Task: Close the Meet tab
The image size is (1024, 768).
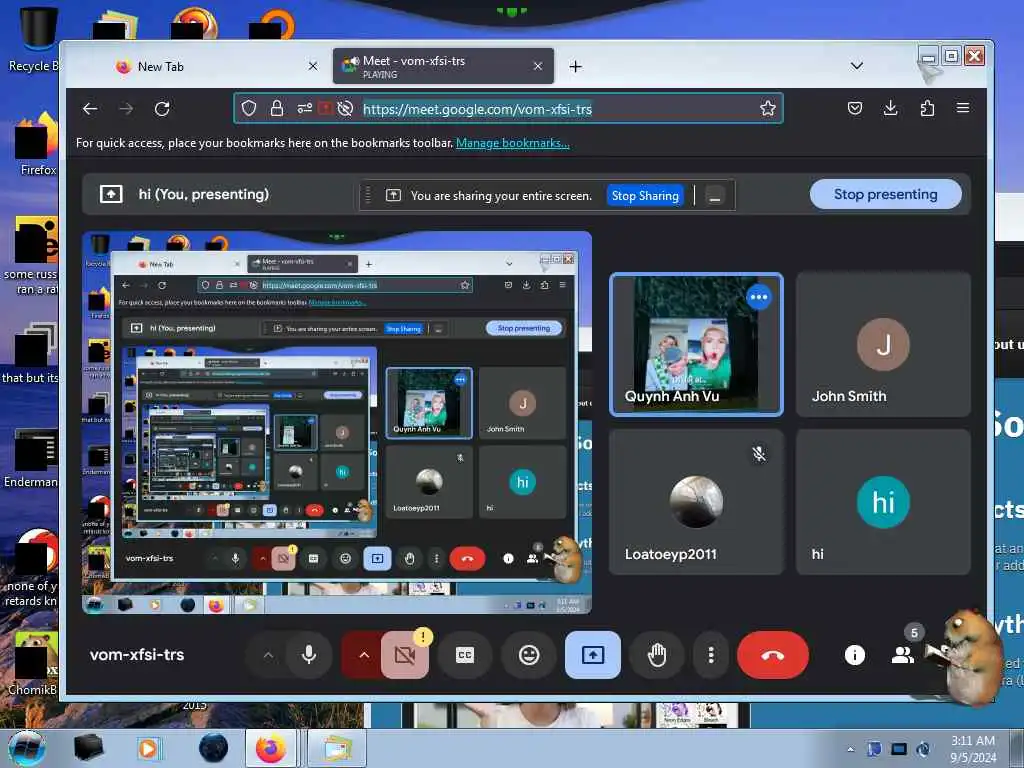Action: (x=537, y=67)
